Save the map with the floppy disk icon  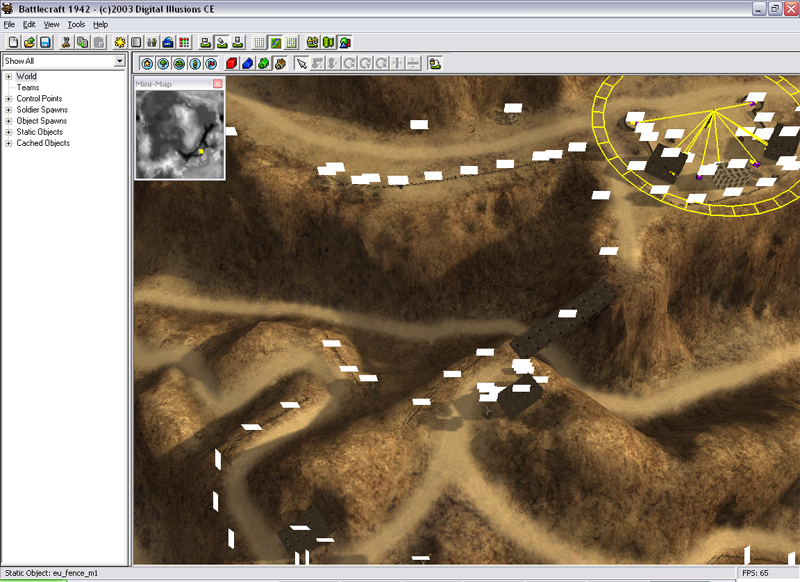(x=45, y=43)
